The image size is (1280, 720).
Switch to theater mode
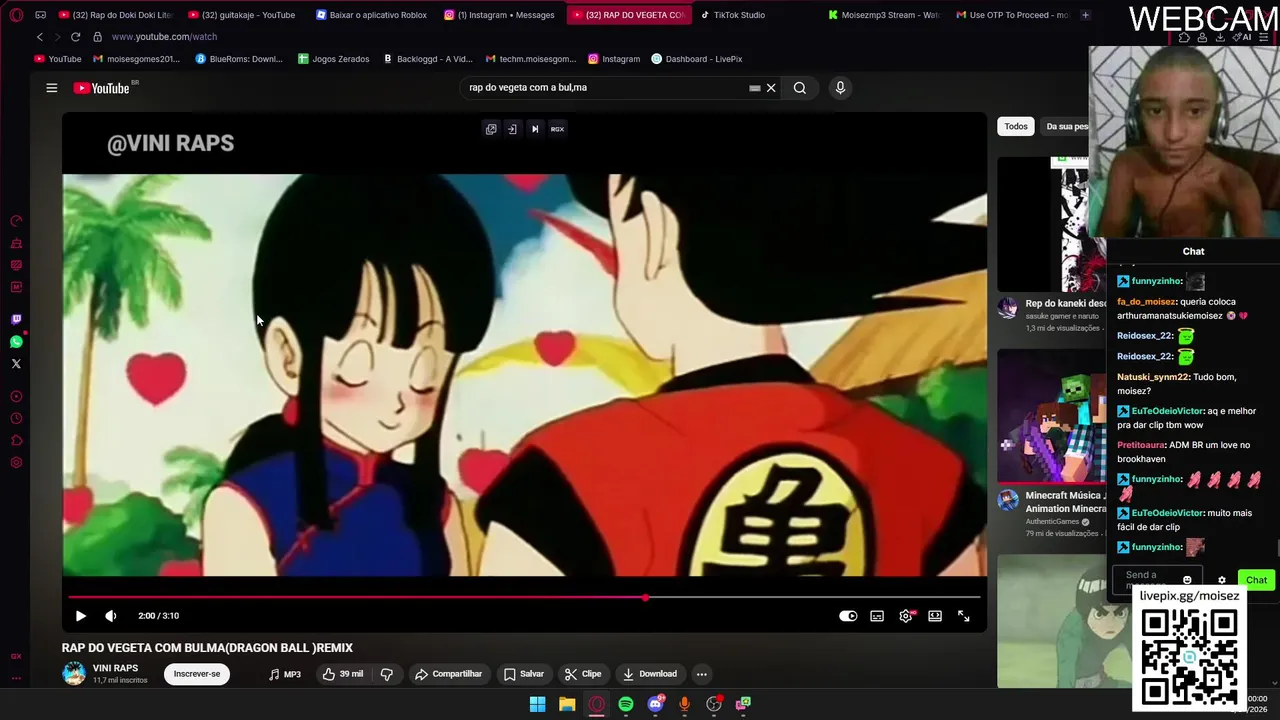click(935, 616)
